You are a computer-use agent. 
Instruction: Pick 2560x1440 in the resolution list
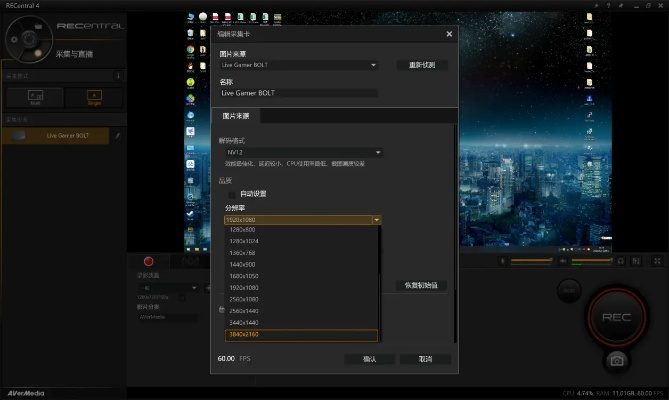tap(301, 311)
